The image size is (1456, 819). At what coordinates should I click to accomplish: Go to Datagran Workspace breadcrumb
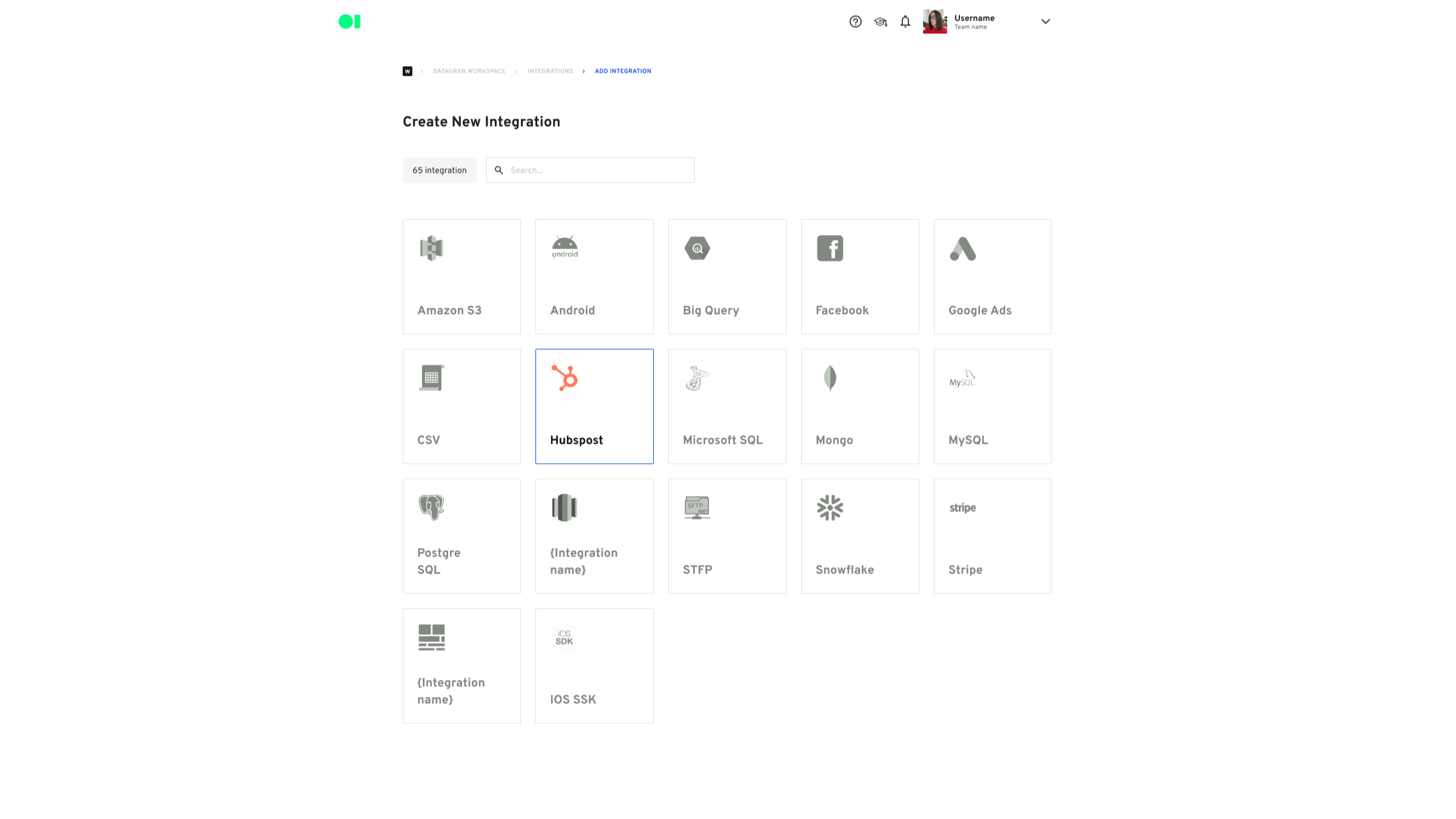coord(469,71)
